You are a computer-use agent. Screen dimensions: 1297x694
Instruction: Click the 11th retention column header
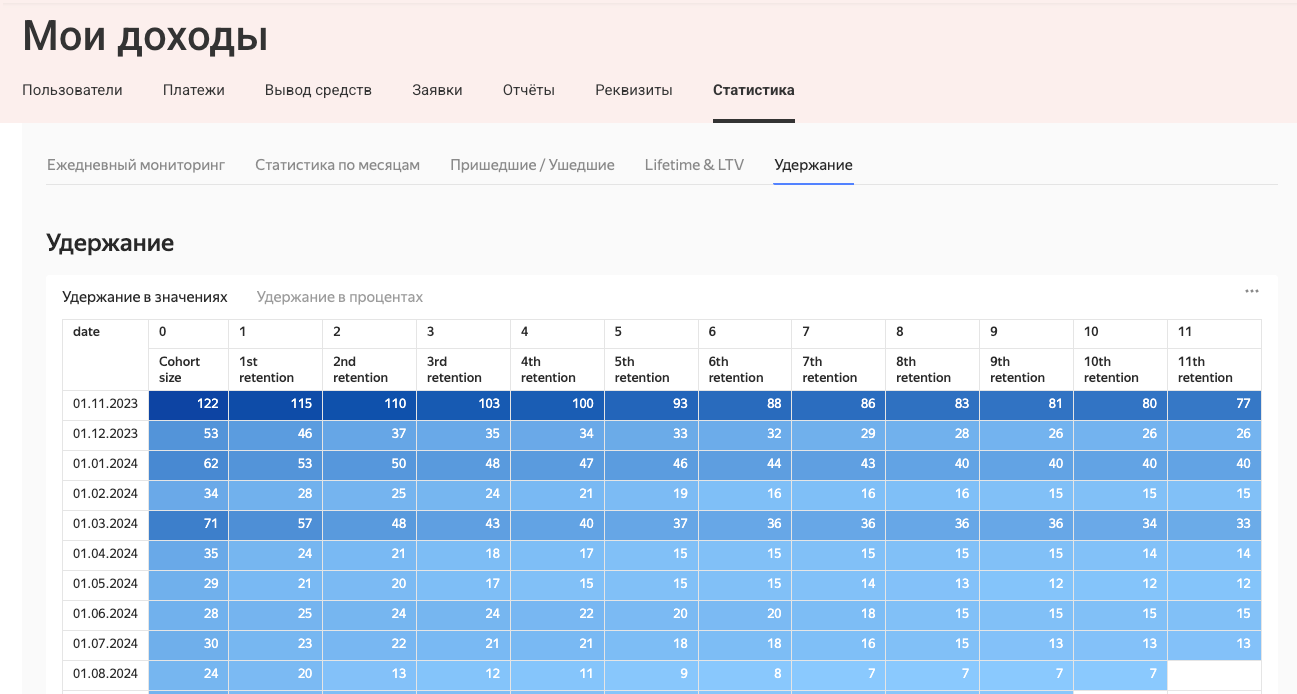(x=1205, y=369)
